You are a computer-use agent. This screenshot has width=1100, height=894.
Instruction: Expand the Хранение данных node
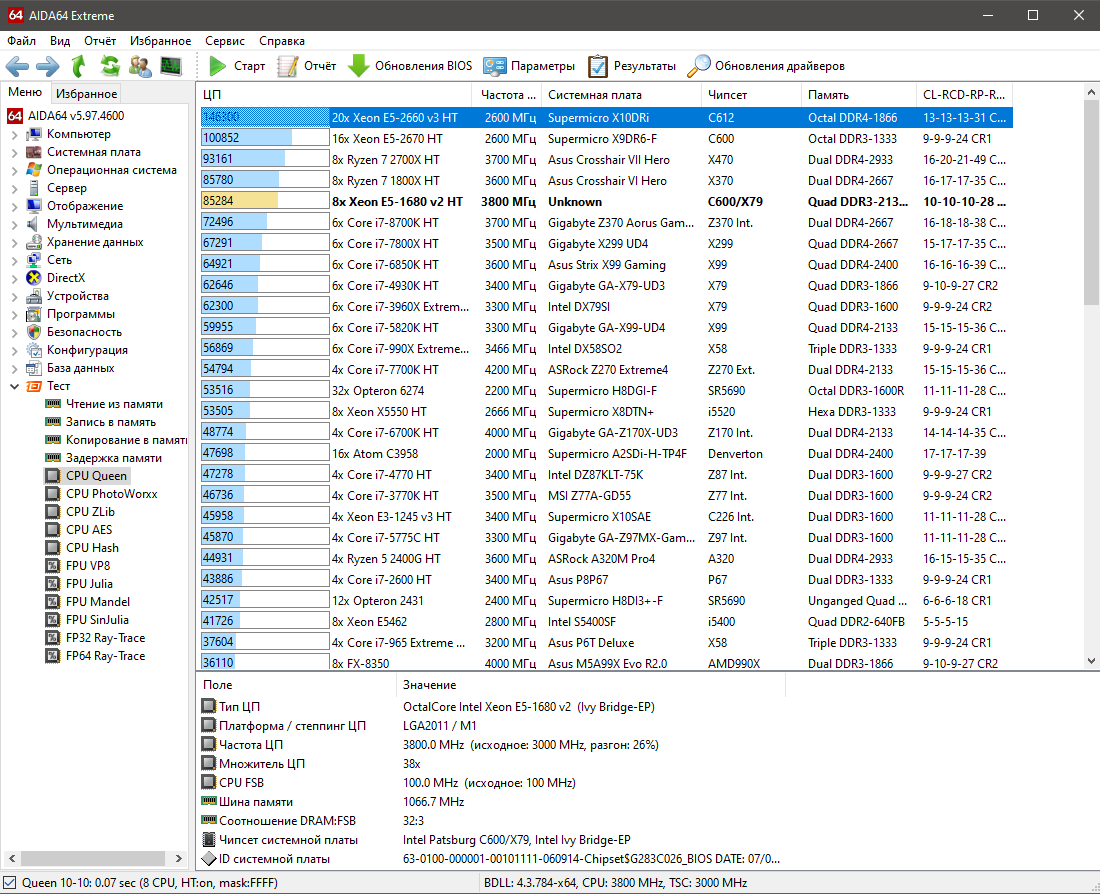[14, 242]
